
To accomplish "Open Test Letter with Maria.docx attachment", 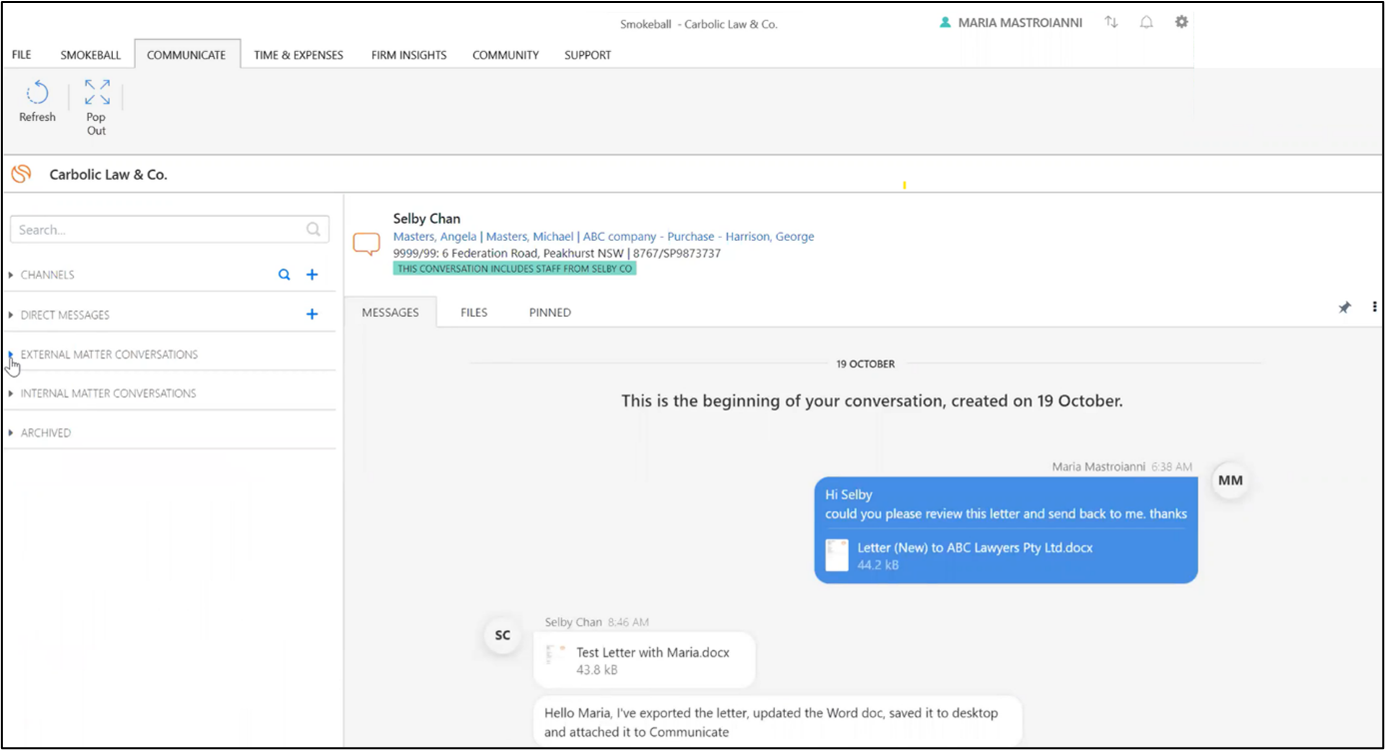I will pyautogui.click(x=653, y=653).
